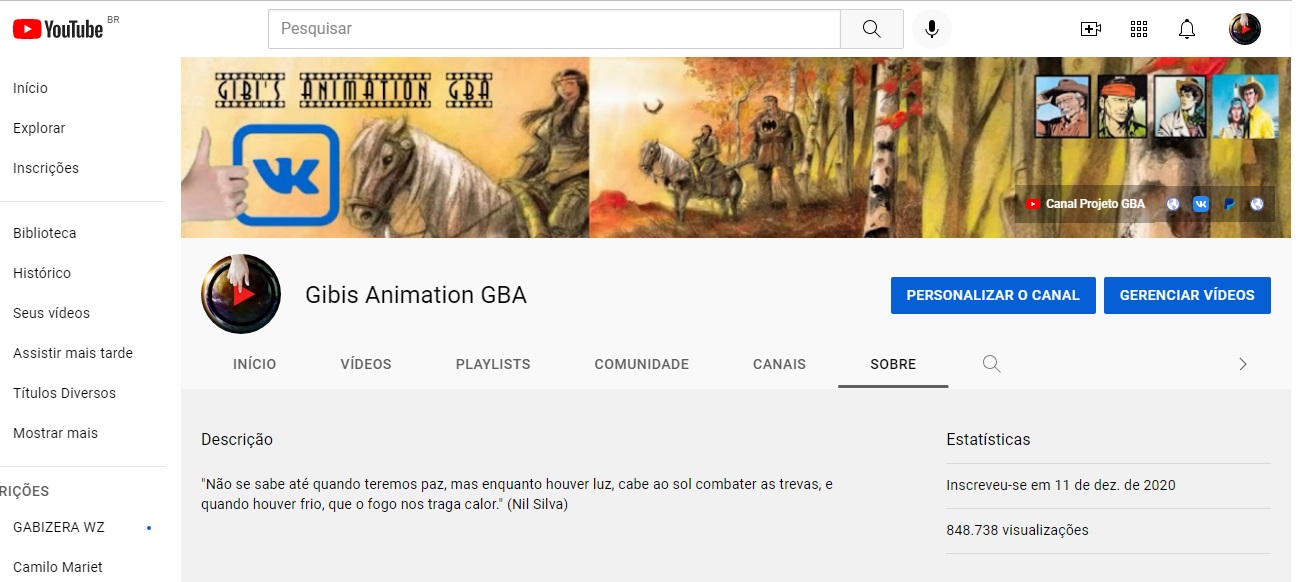
Task: Show more channel tabs with right chevron
Action: tap(1243, 364)
